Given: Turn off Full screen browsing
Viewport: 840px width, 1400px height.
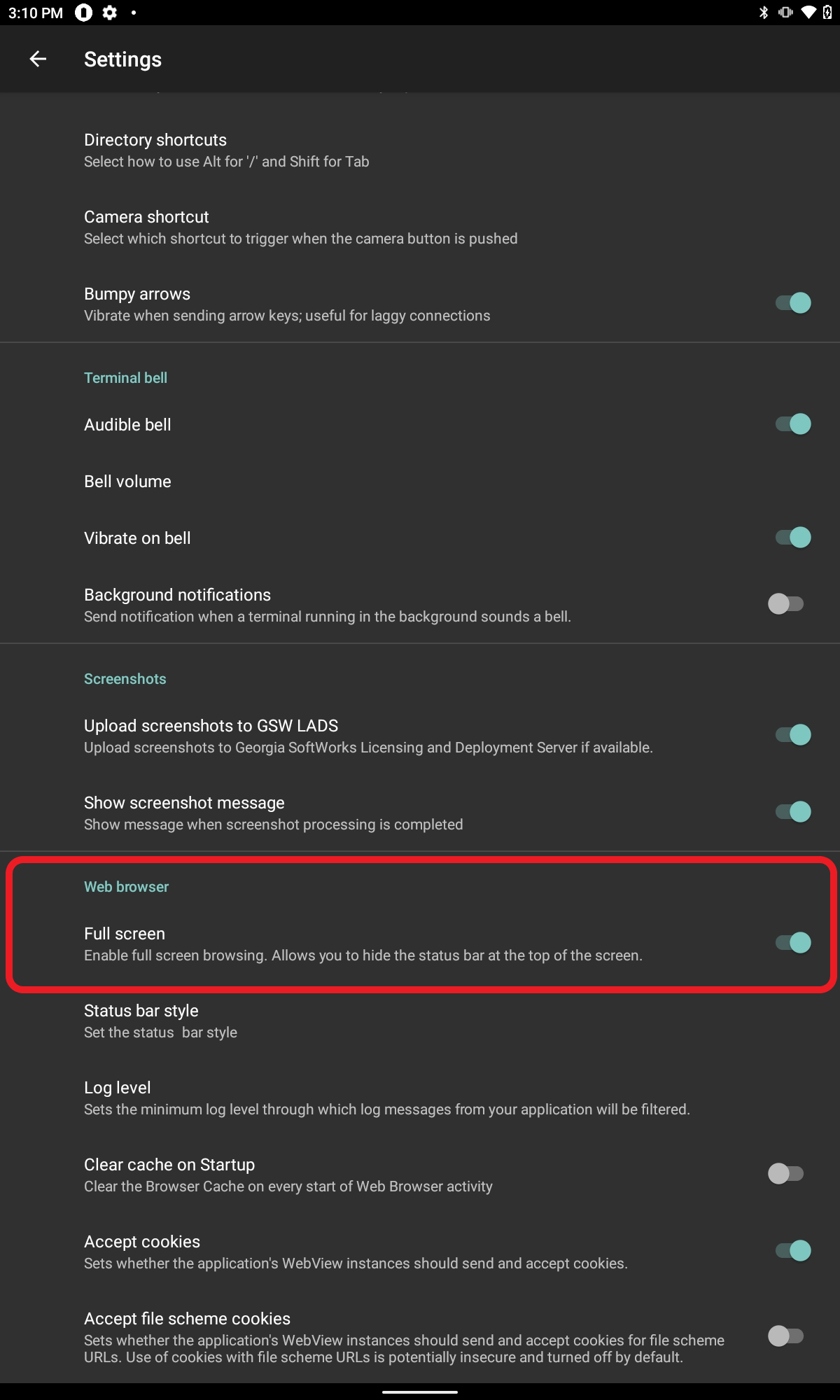Looking at the screenshot, I should [x=793, y=943].
